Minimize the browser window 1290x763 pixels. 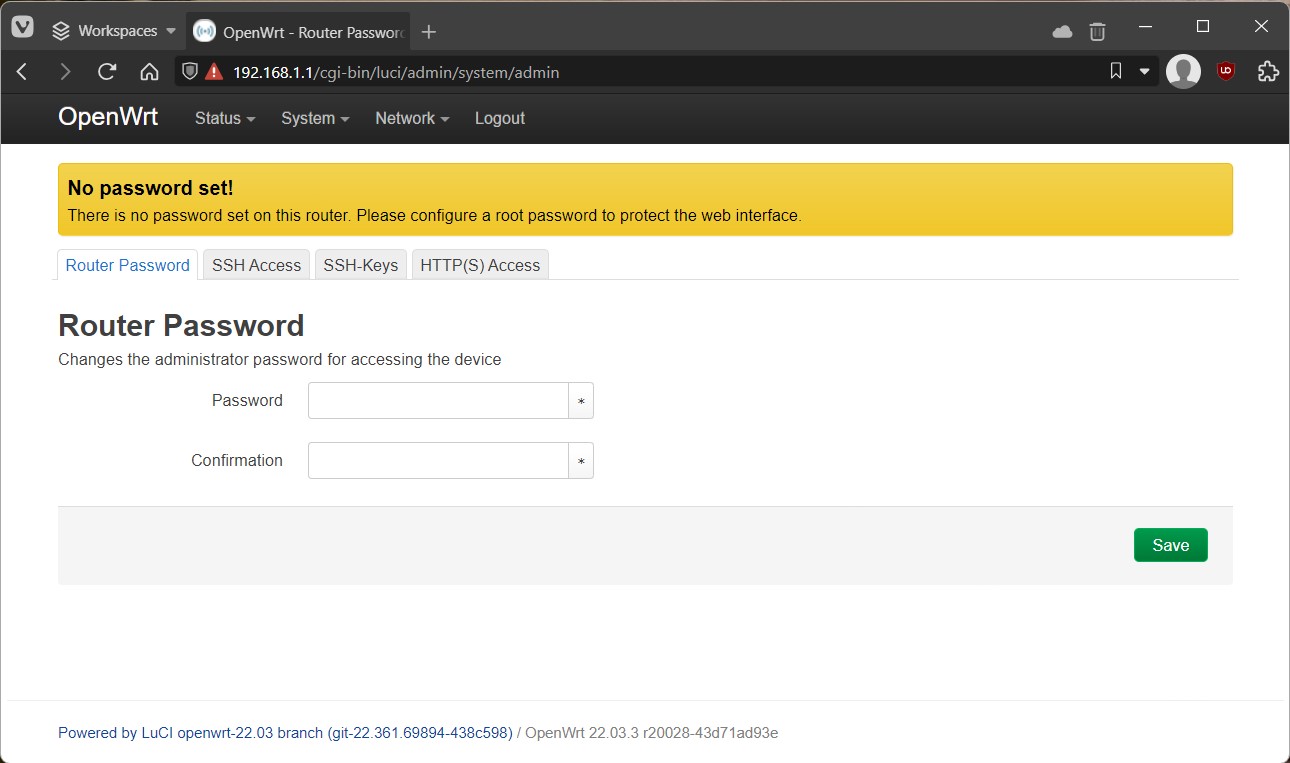pos(1145,27)
